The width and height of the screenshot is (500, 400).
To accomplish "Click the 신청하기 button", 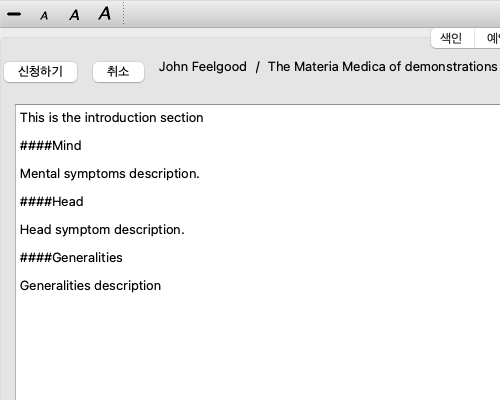I will coord(41,72).
